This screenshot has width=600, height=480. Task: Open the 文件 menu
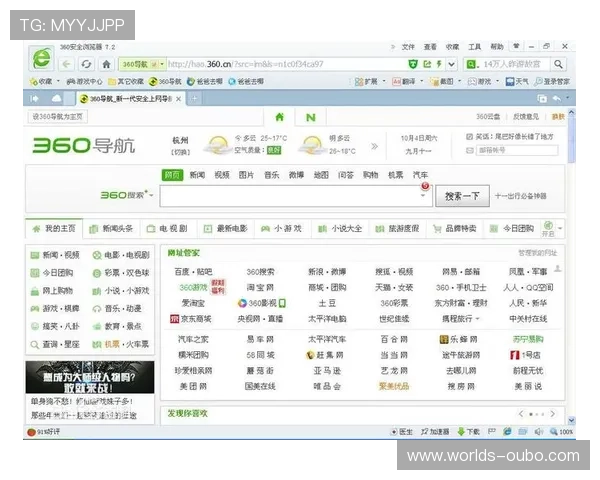(408, 47)
